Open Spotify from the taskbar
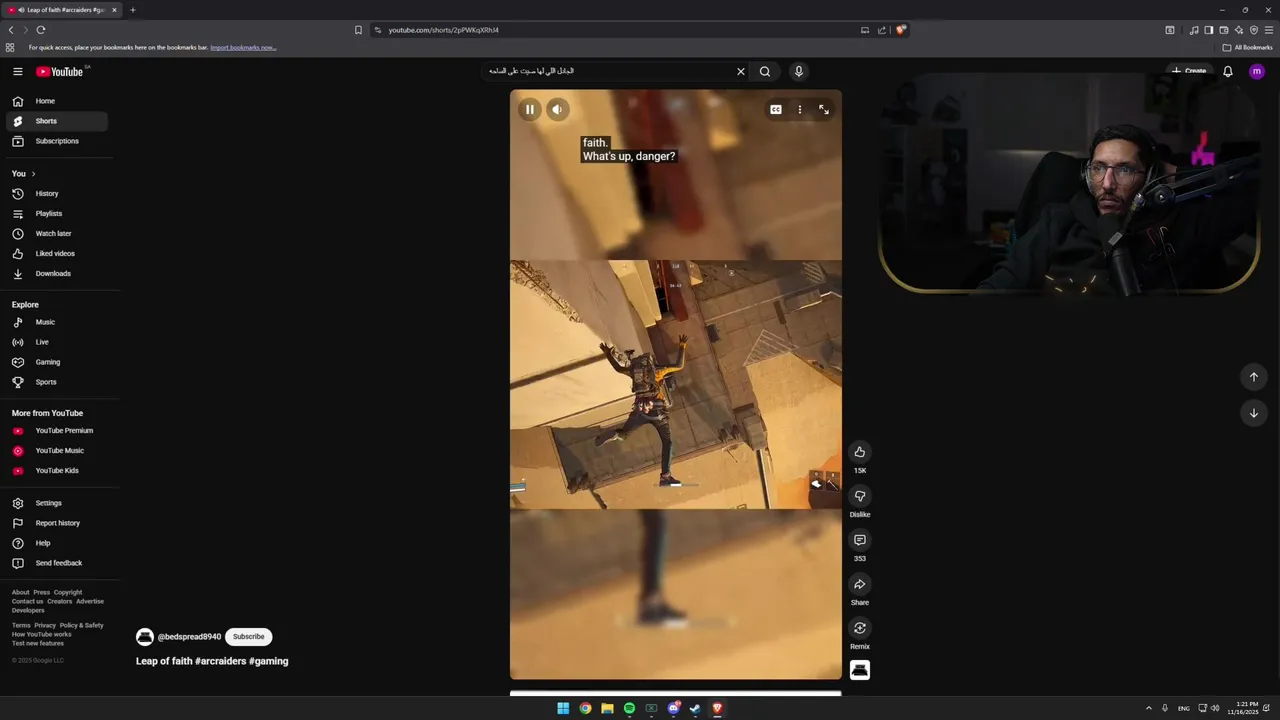Screen dimensions: 1280x720 click(629, 708)
